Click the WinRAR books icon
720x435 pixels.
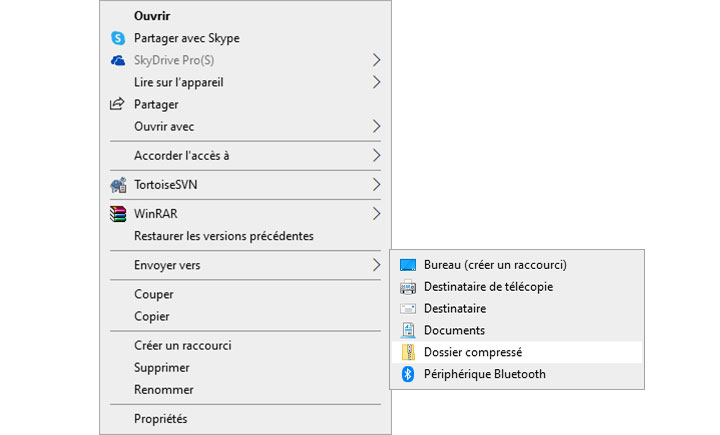117,214
